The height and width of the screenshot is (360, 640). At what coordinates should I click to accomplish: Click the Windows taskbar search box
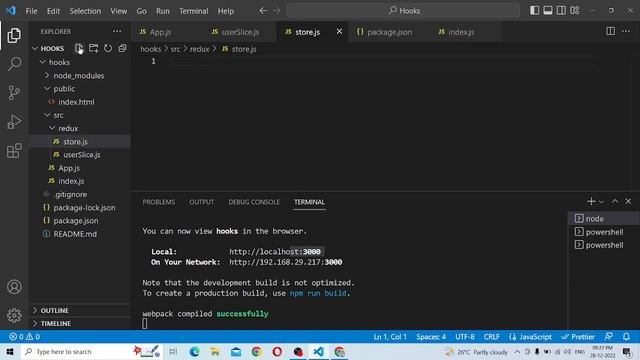coord(92,351)
